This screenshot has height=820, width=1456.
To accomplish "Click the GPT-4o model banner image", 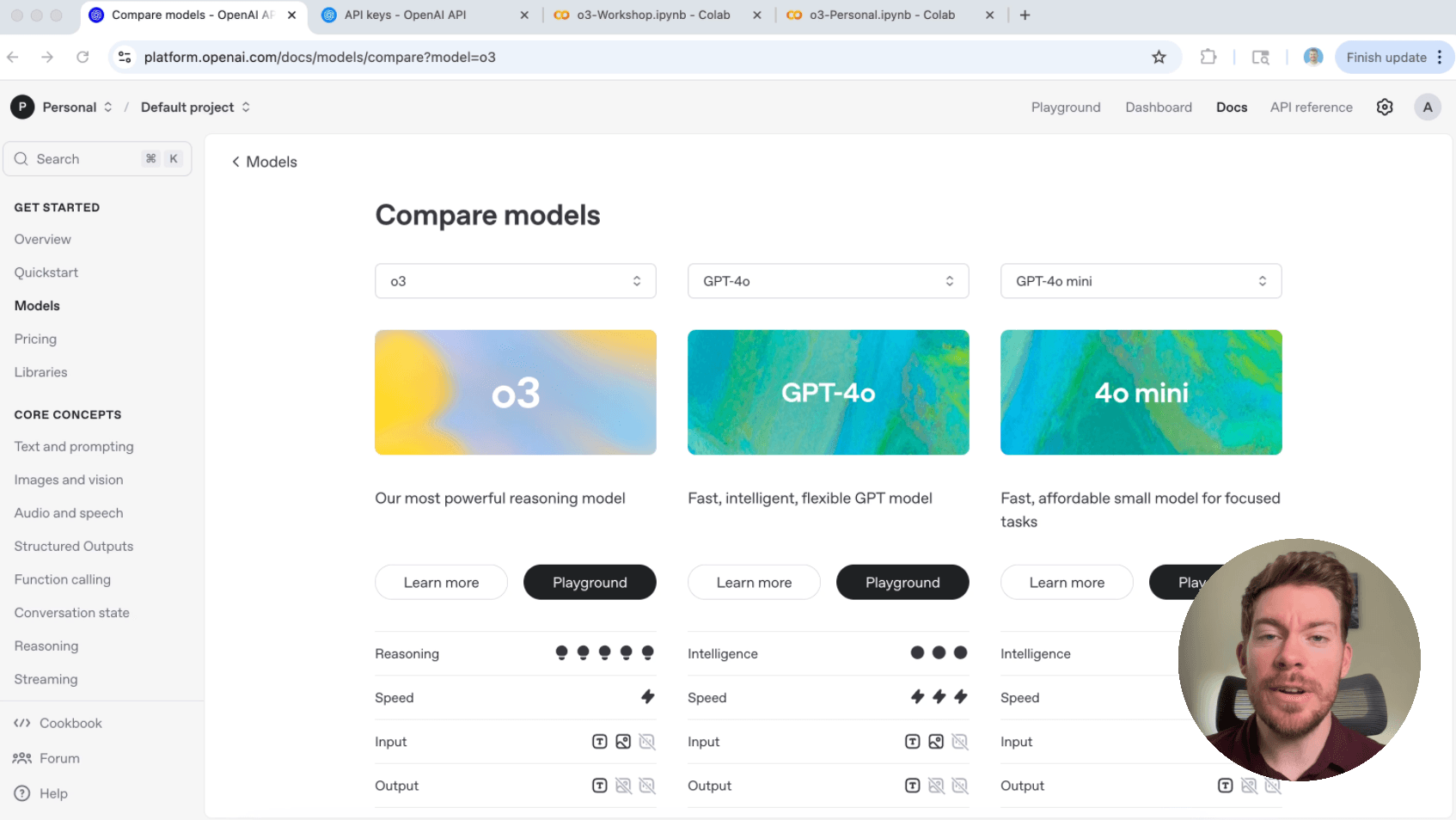I will tap(829, 393).
